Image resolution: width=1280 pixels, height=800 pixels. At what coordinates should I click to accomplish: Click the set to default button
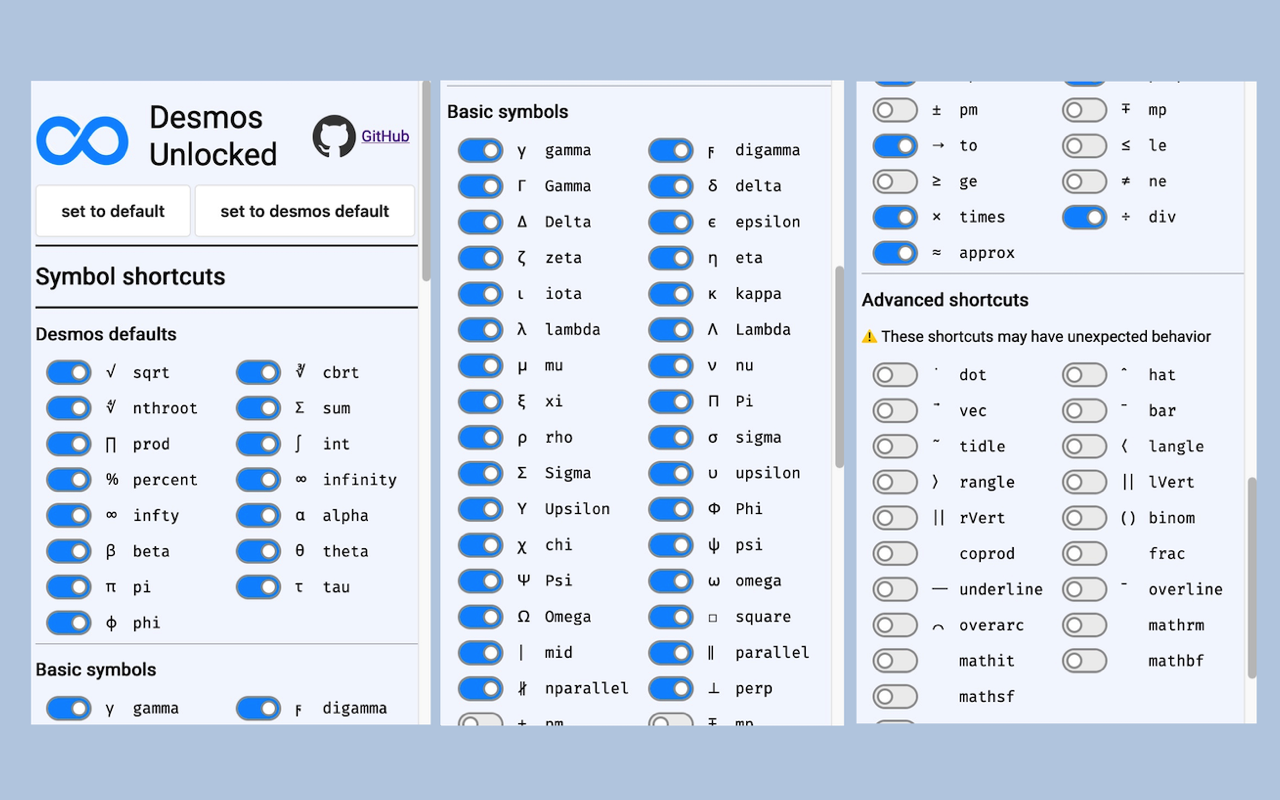(112, 211)
